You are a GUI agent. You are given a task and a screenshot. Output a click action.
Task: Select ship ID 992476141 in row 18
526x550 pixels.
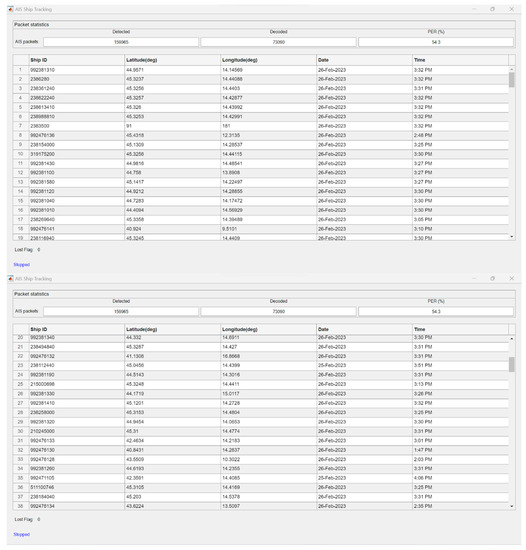76,229
